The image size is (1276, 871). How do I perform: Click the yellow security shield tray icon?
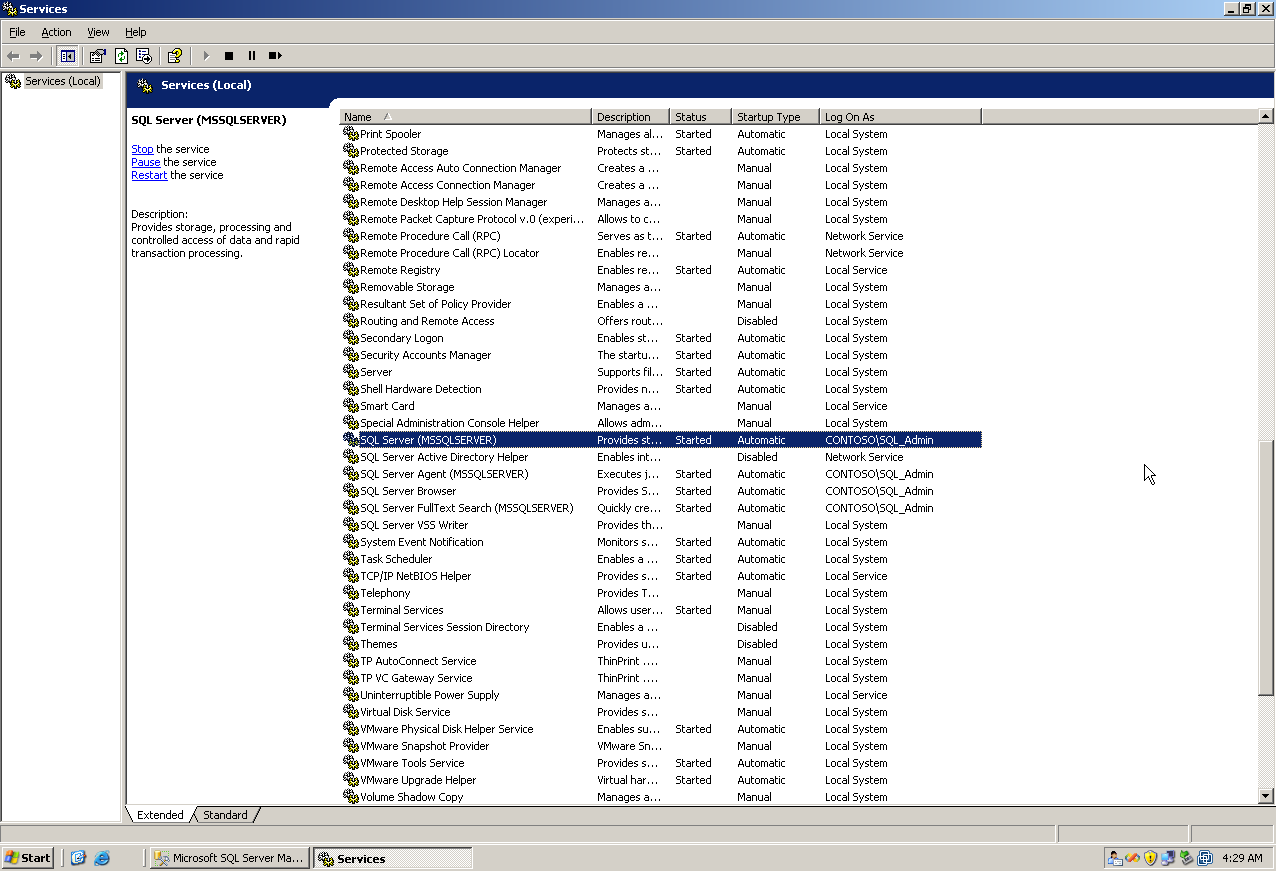pos(1151,858)
